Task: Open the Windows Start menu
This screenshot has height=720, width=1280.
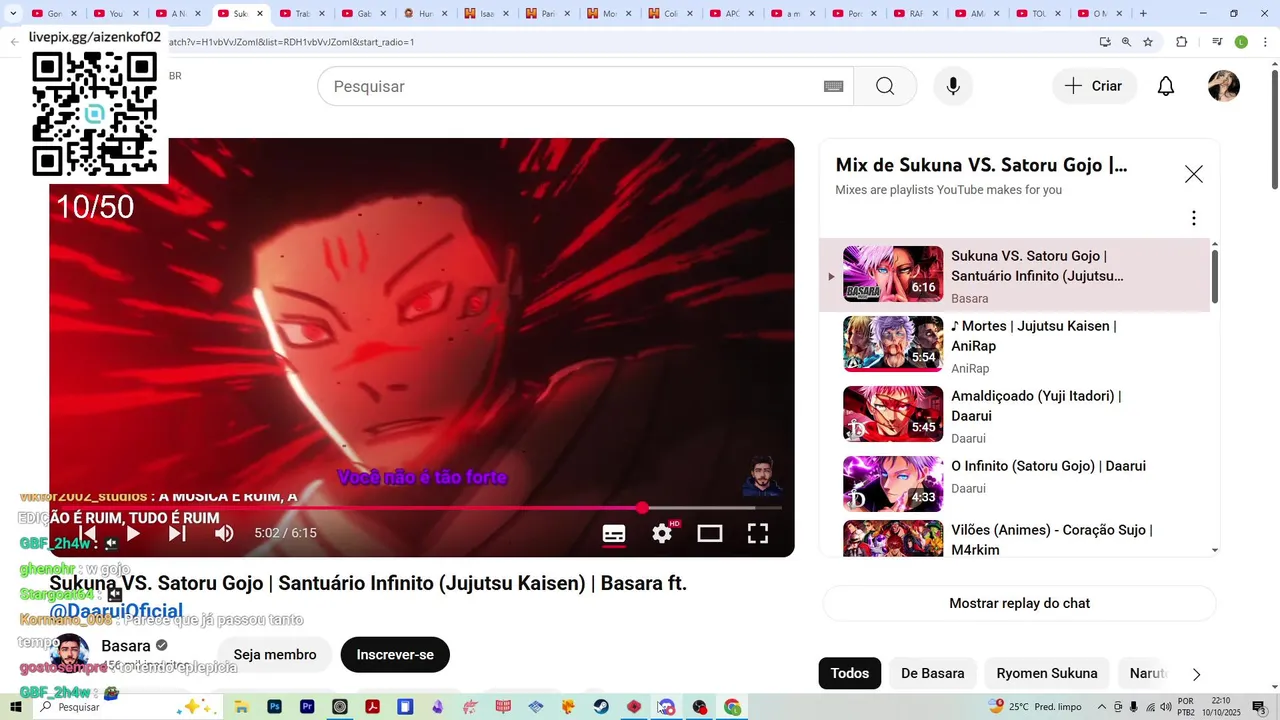Action: pyautogui.click(x=15, y=707)
